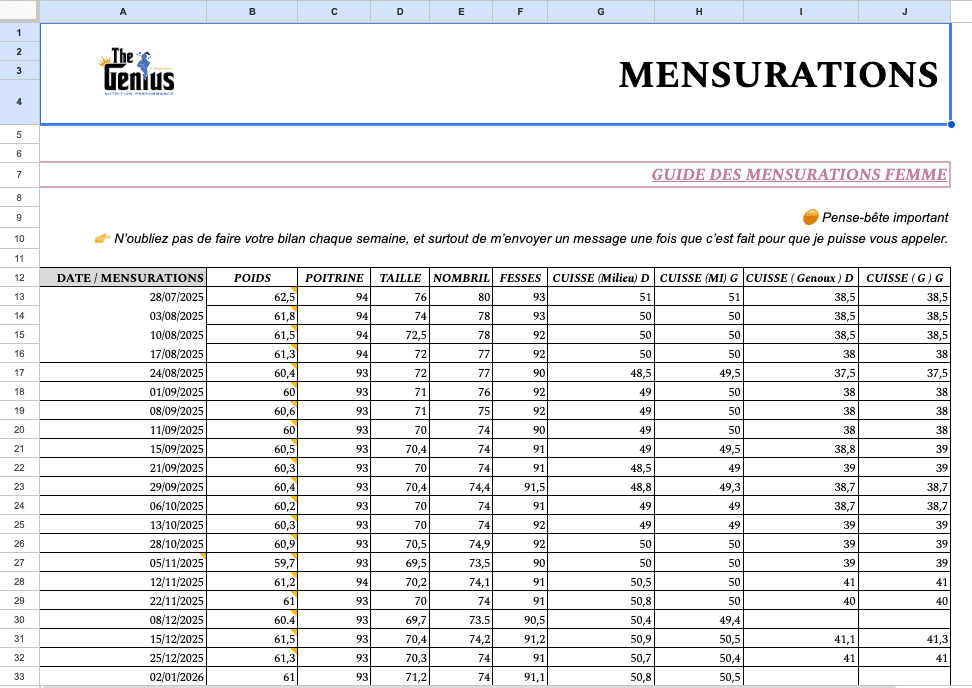Click The Genius logo image
Viewport: 972px width, 688px height.
tap(136, 72)
